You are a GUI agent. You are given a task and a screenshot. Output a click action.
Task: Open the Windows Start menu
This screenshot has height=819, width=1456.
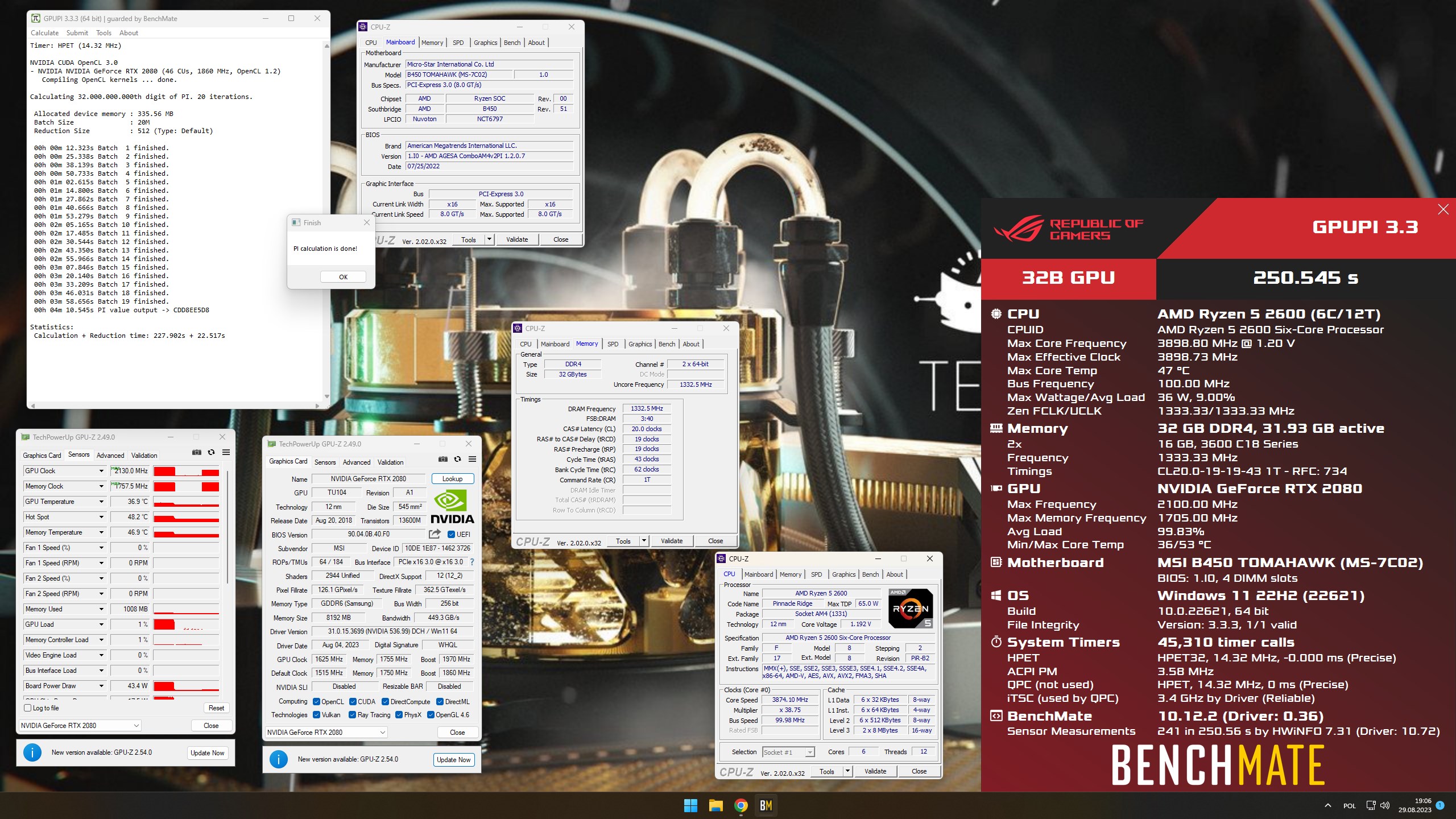[690, 805]
